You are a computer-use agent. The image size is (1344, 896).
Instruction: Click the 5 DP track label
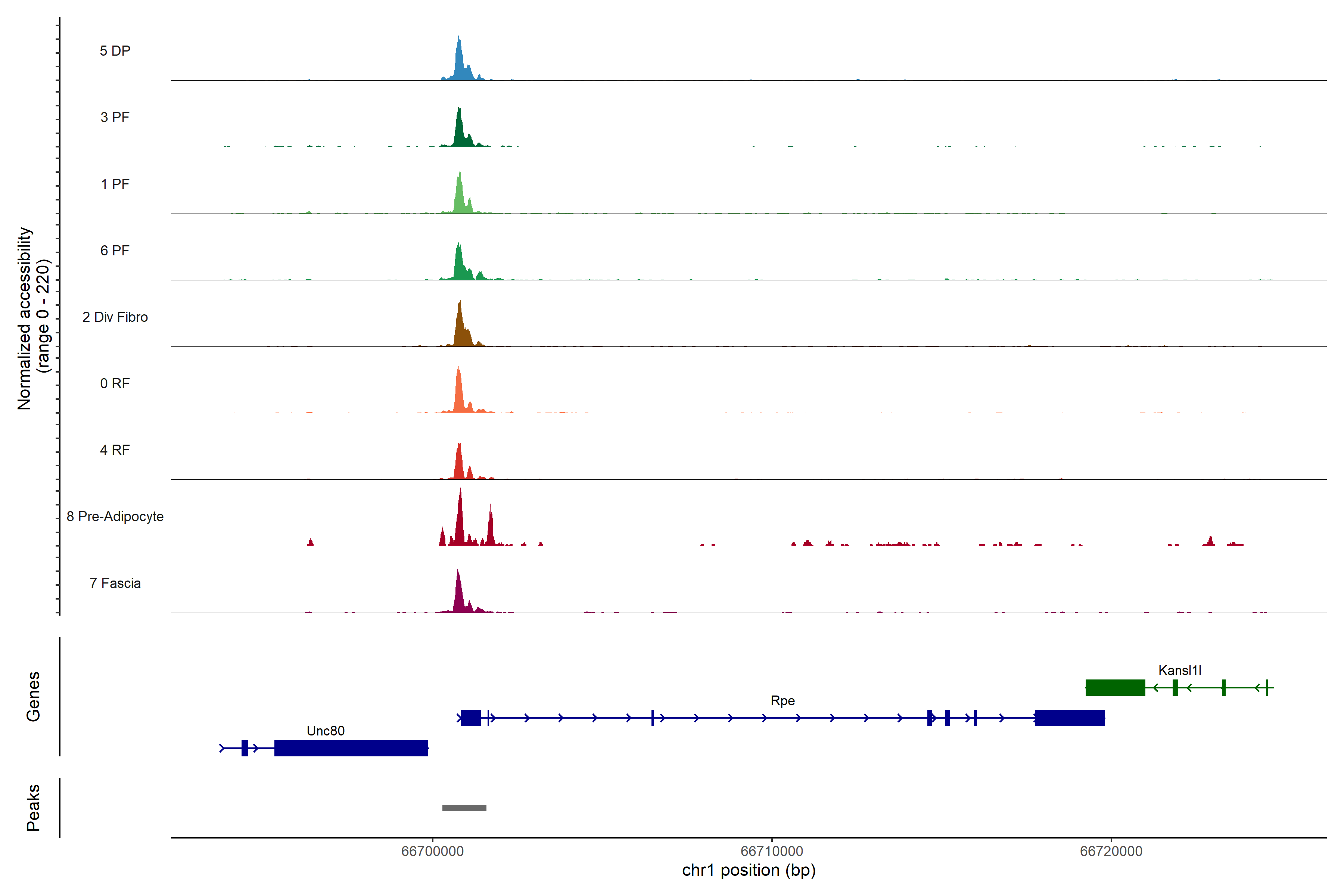click(115, 51)
